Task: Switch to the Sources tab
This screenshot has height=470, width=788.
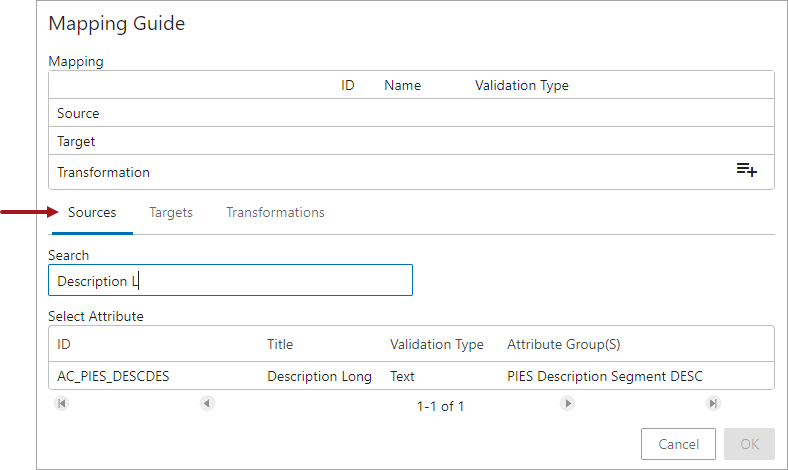Action: coord(92,213)
